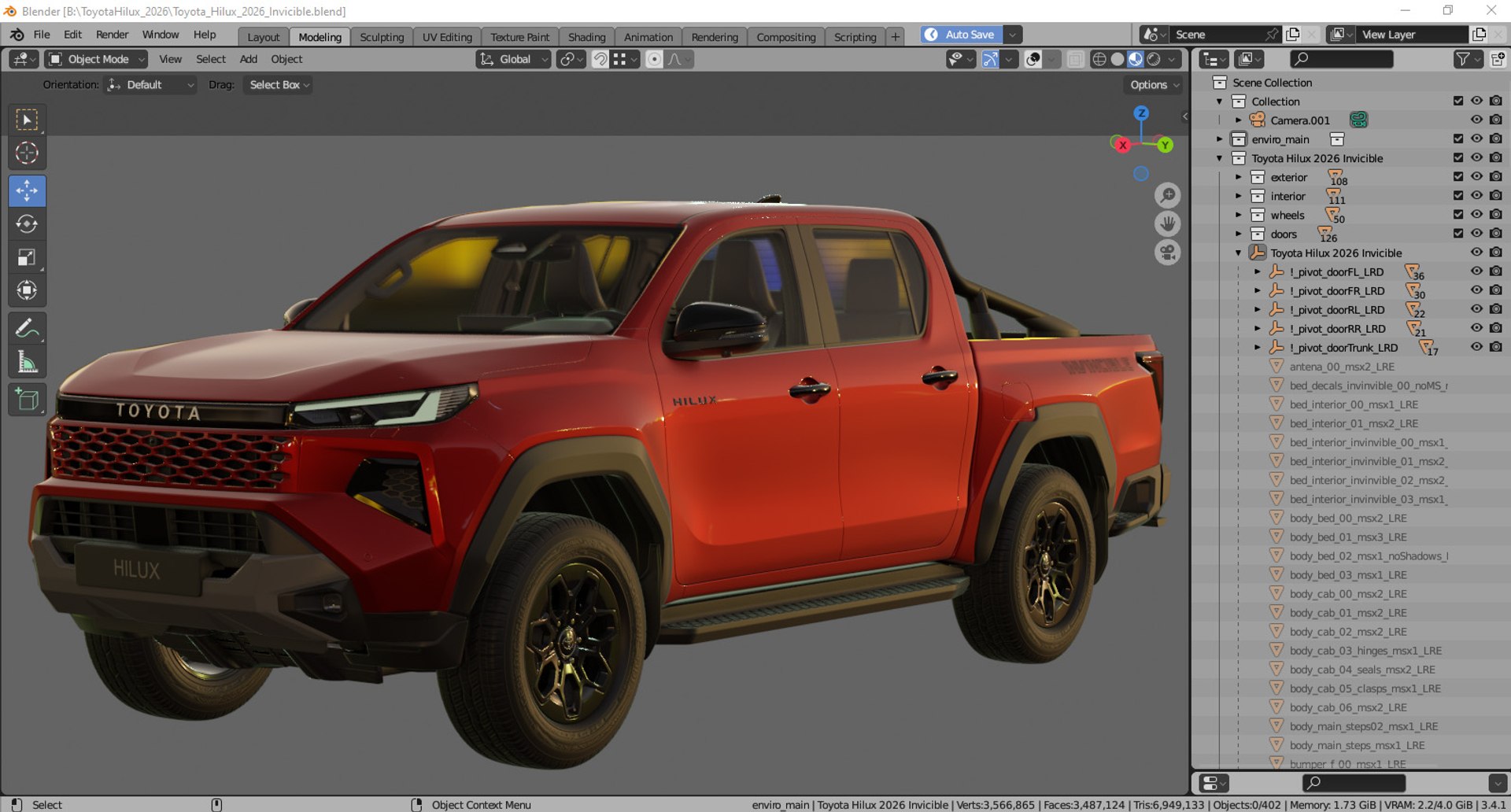Click the Pan view hand icon

[x=1167, y=224]
